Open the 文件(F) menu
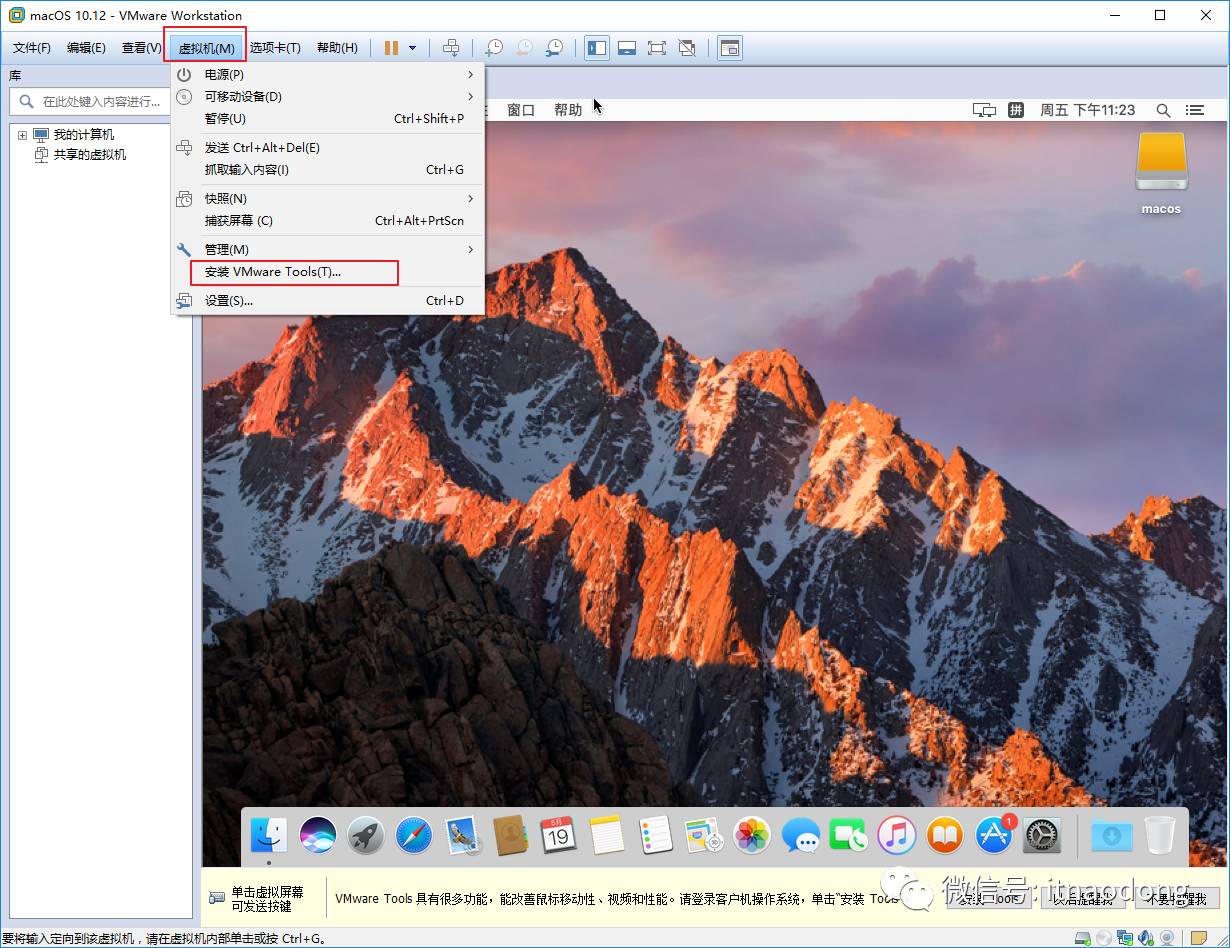Screen dimensions: 1230x948 point(31,48)
